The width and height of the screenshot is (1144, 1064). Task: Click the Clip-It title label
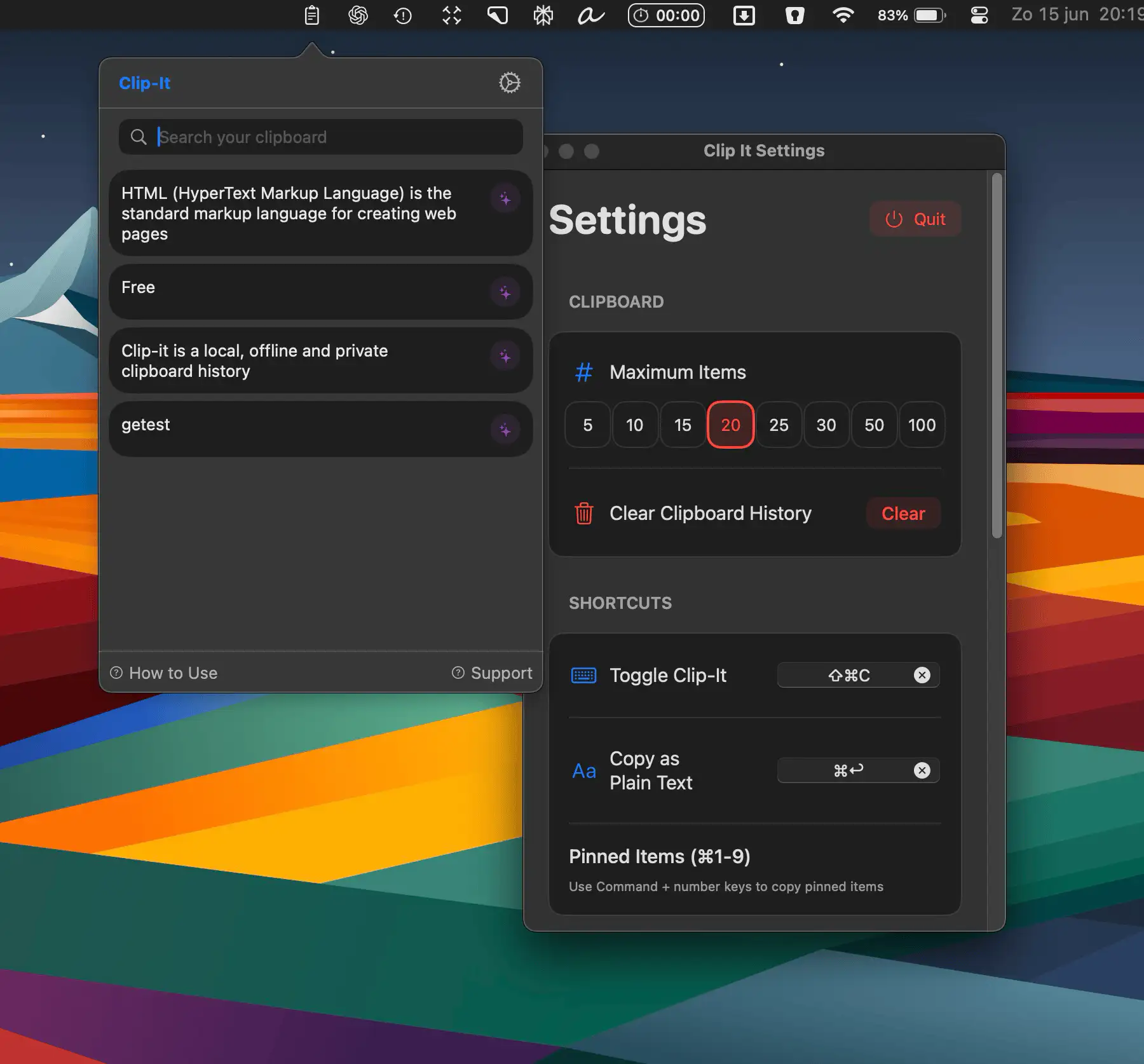144,83
